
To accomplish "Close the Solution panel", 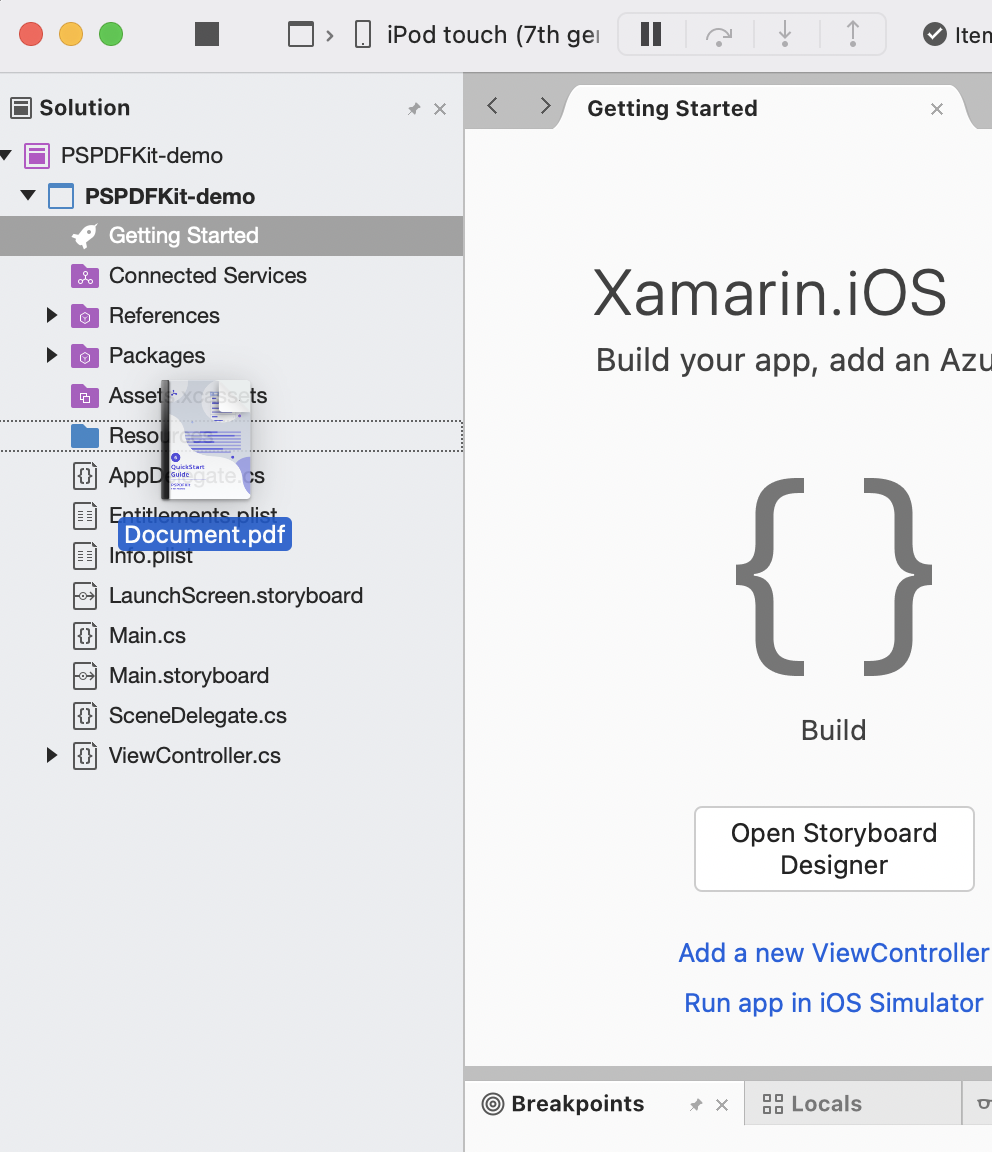I will click(440, 109).
